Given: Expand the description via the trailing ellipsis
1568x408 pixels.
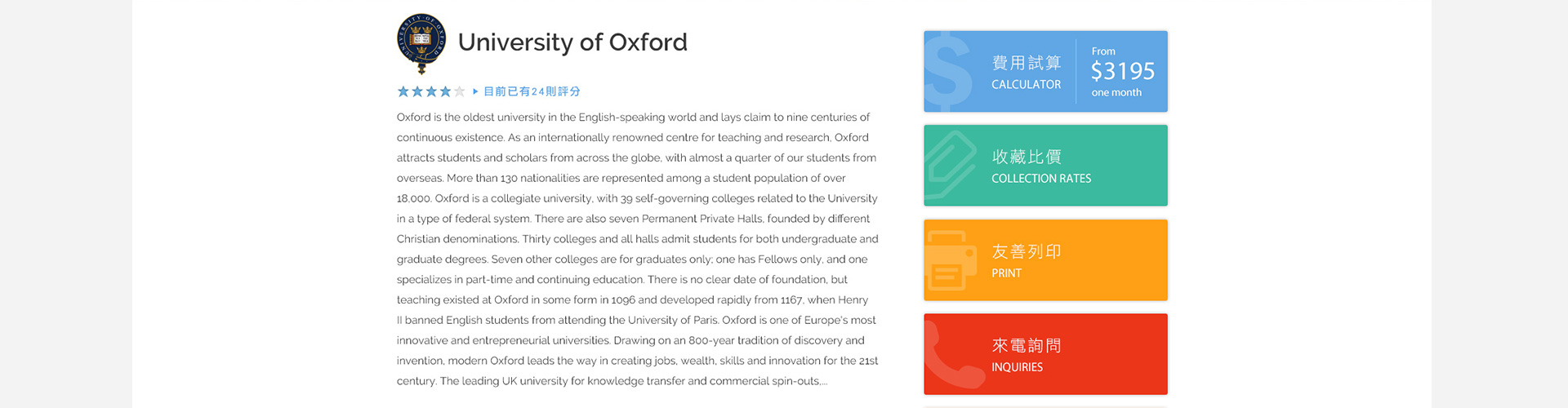Looking at the screenshot, I should (x=823, y=382).
